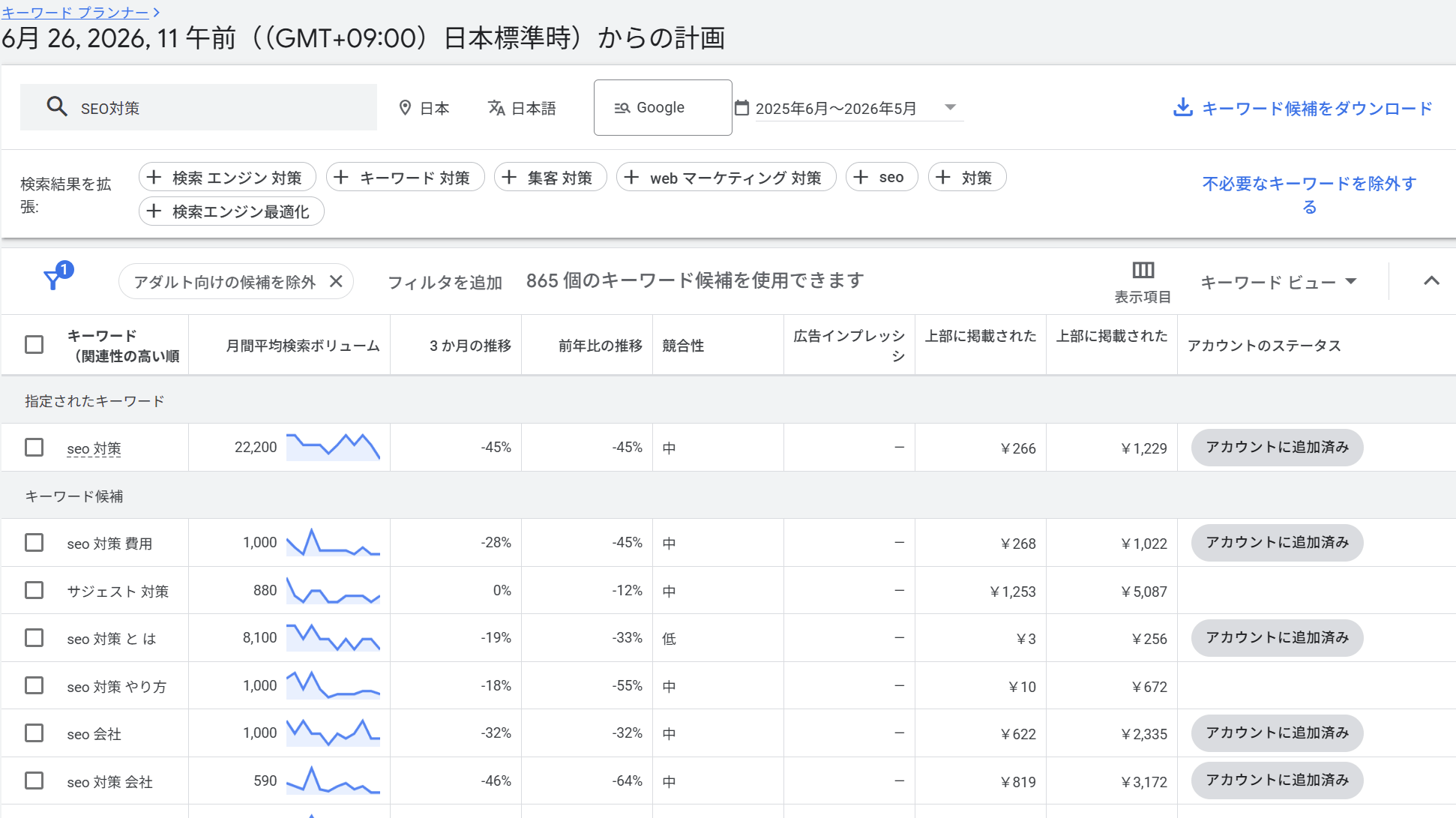1456x818 pixels.
Task: Click the キーワード（関連性の高い順） column header
Action: 123,346
